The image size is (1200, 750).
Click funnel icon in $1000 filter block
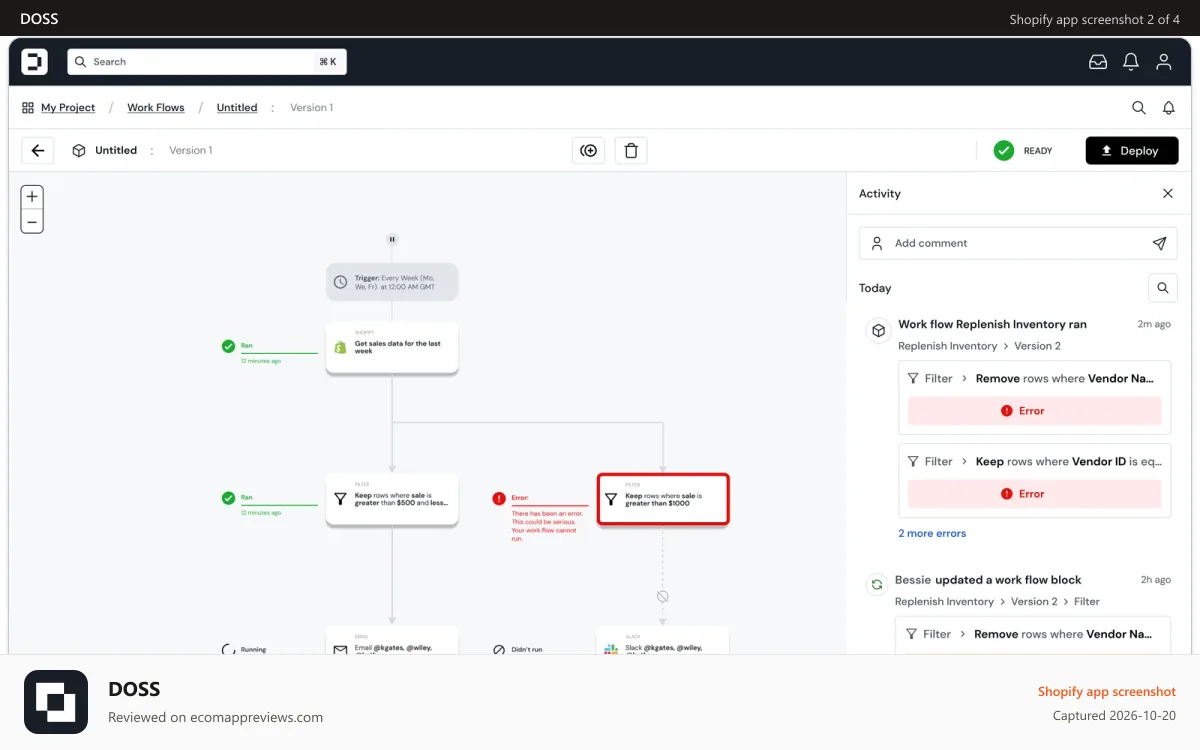tap(611, 499)
